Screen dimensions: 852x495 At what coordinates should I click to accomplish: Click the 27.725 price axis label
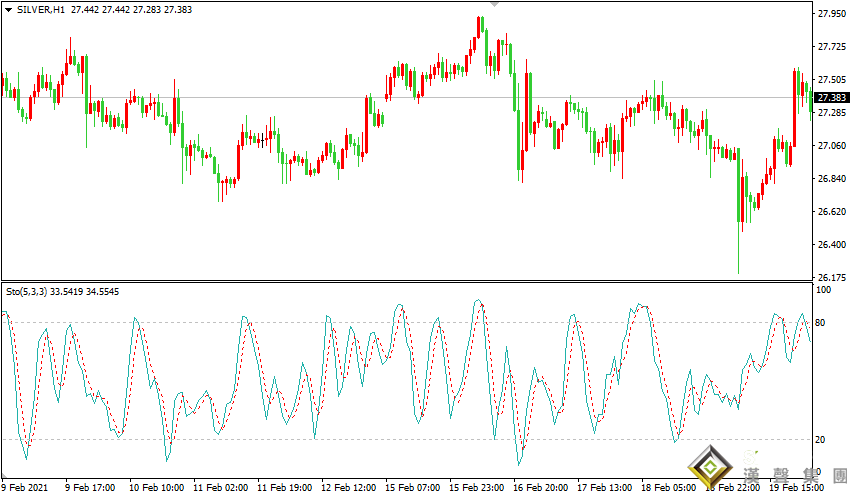click(x=832, y=47)
